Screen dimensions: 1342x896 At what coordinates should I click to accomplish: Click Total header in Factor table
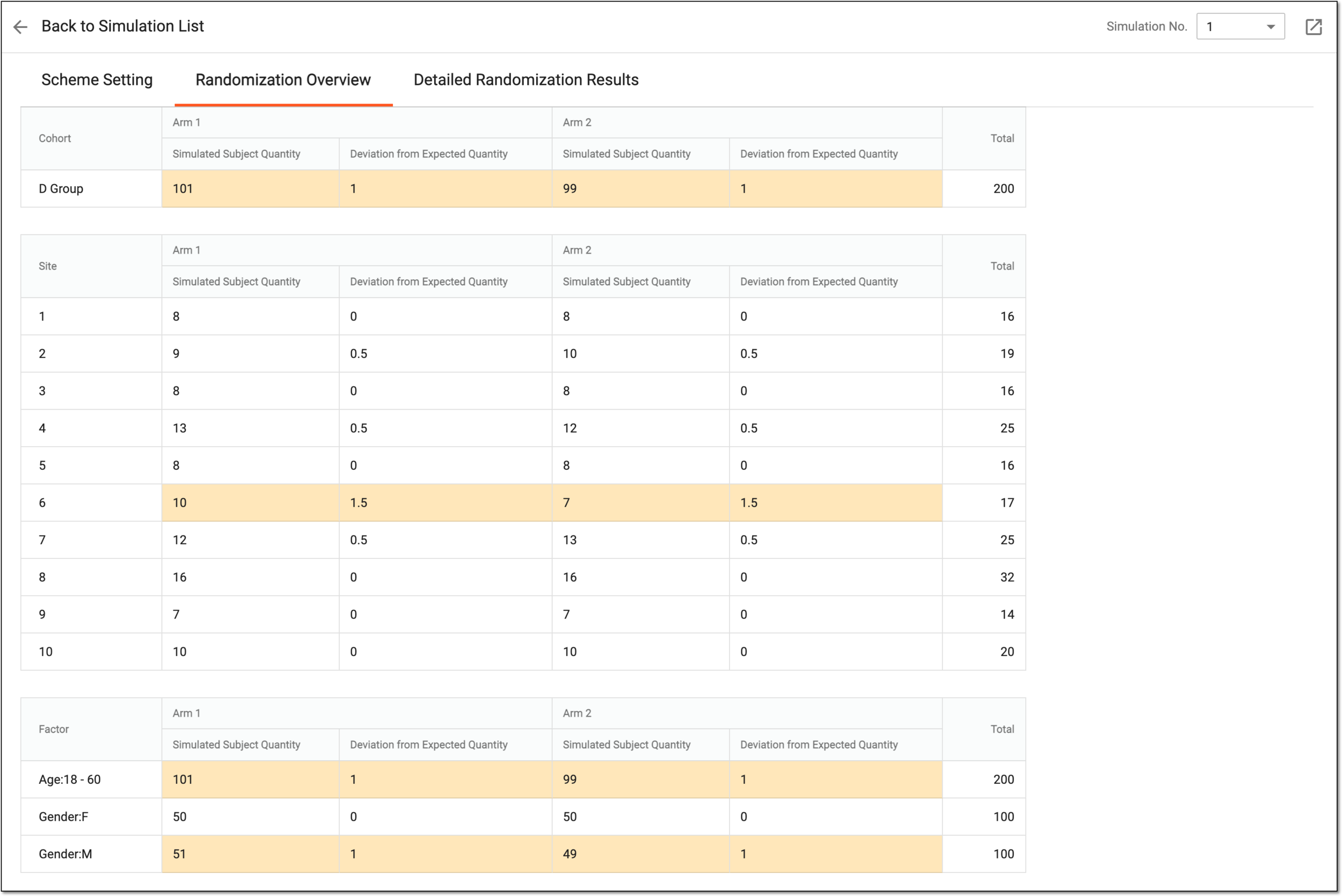[1002, 729]
